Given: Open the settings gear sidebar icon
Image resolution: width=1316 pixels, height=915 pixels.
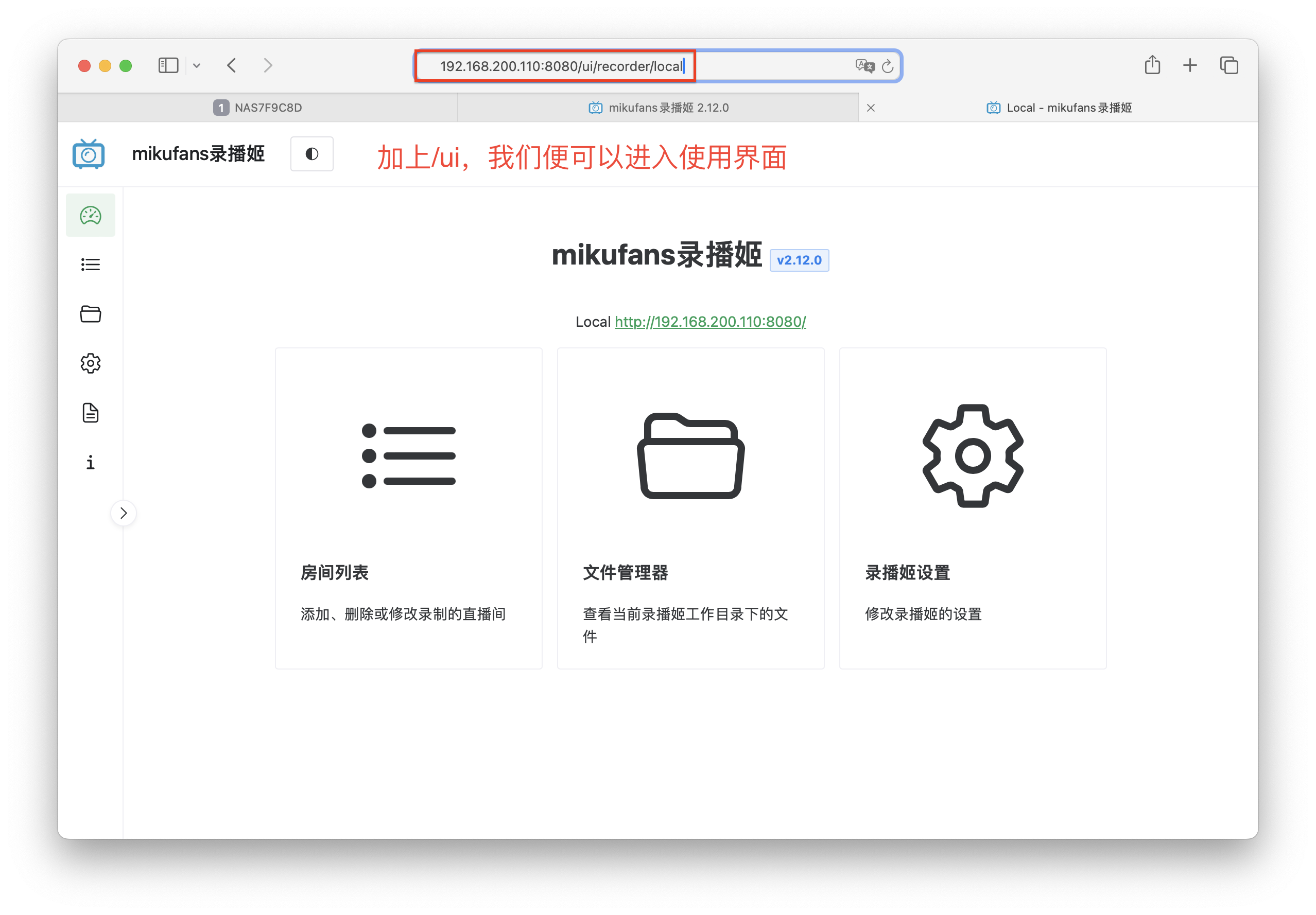Looking at the screenshot, I should point(91,363).
